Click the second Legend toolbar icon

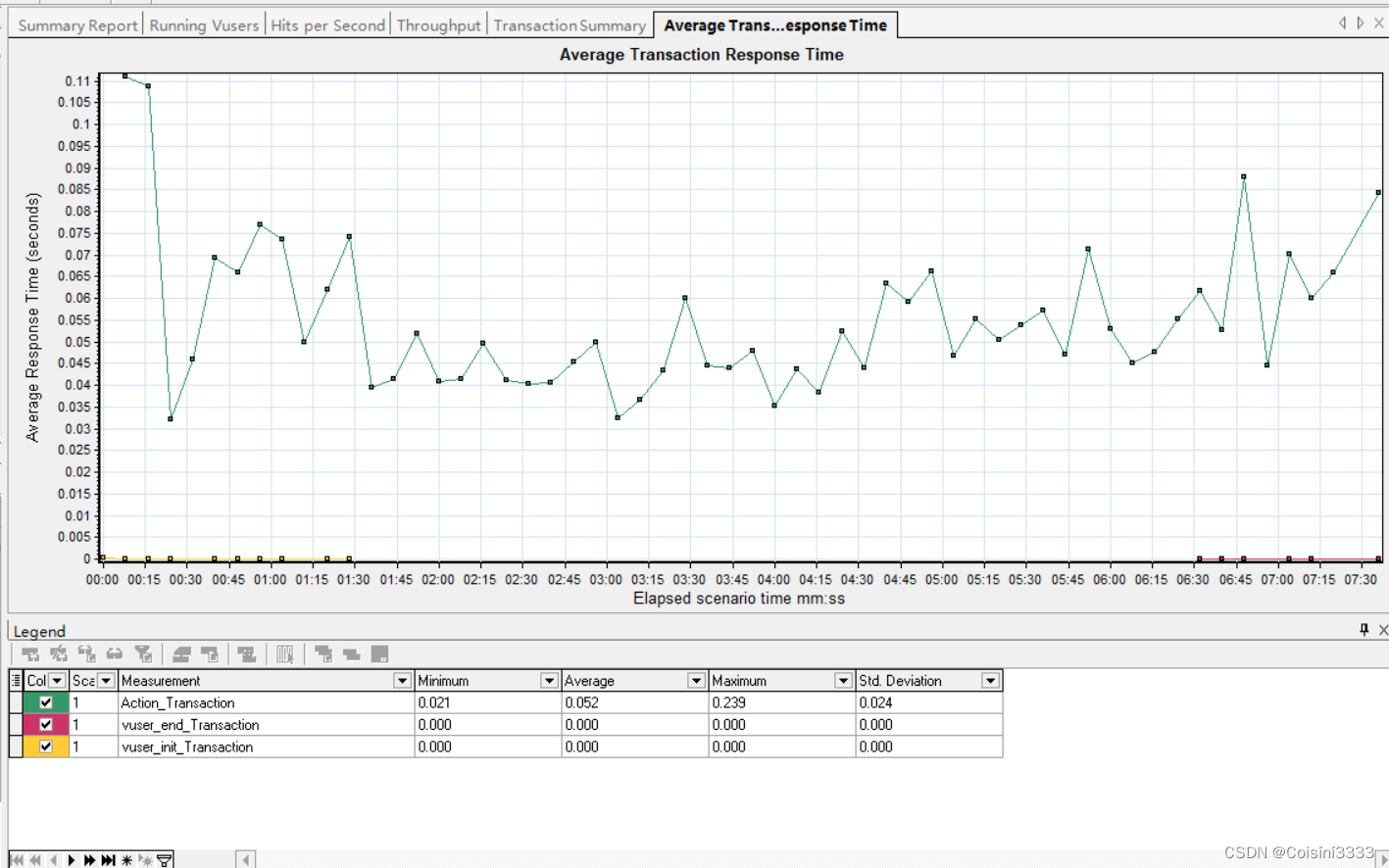59,654
